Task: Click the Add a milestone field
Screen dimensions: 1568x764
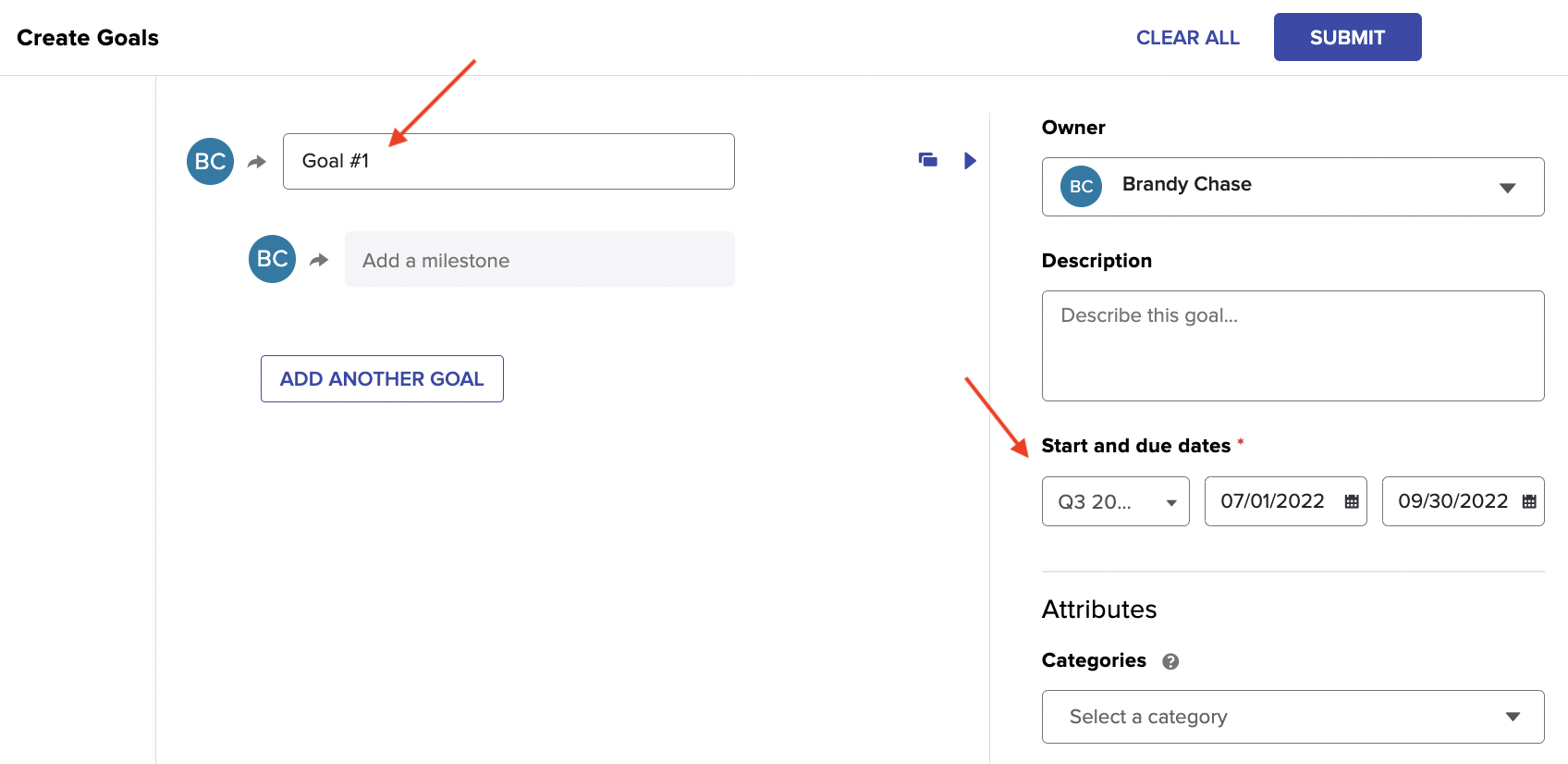Action: tap(540, 259)
